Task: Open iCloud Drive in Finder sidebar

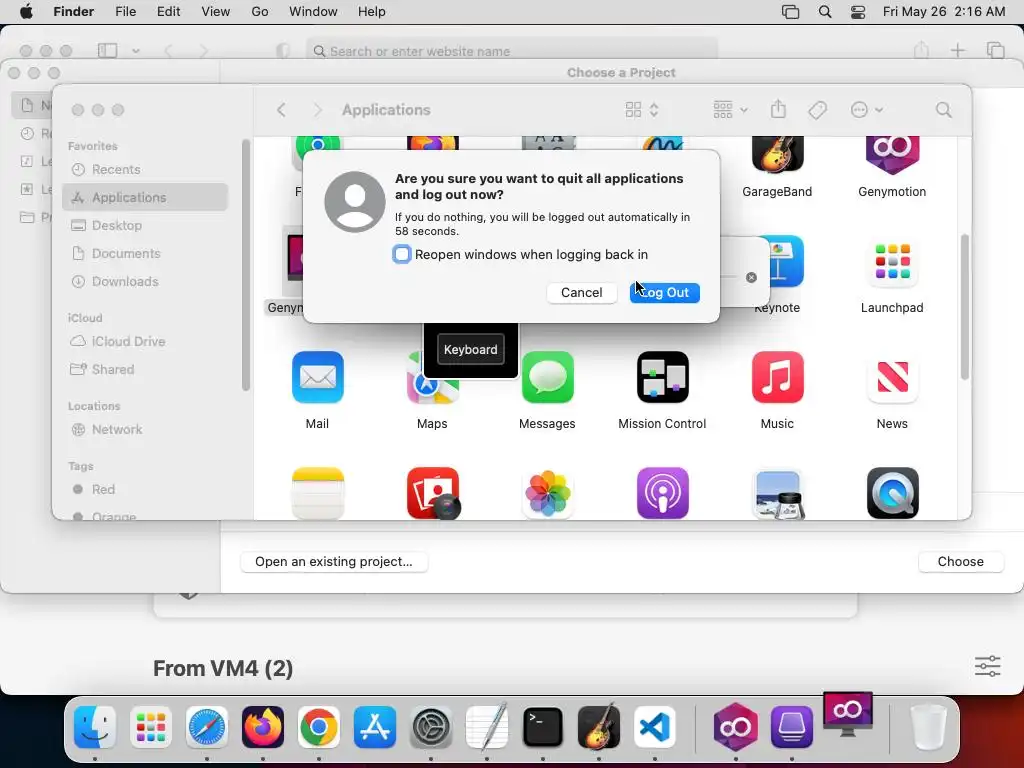Action: coord(145,341)
